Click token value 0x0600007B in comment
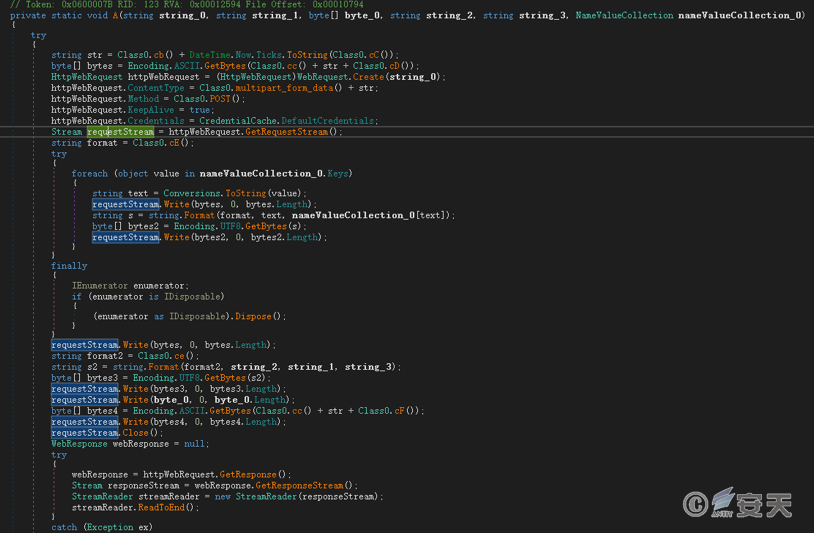814x533 pixels. pyautogui.click(x=87, y=4)
